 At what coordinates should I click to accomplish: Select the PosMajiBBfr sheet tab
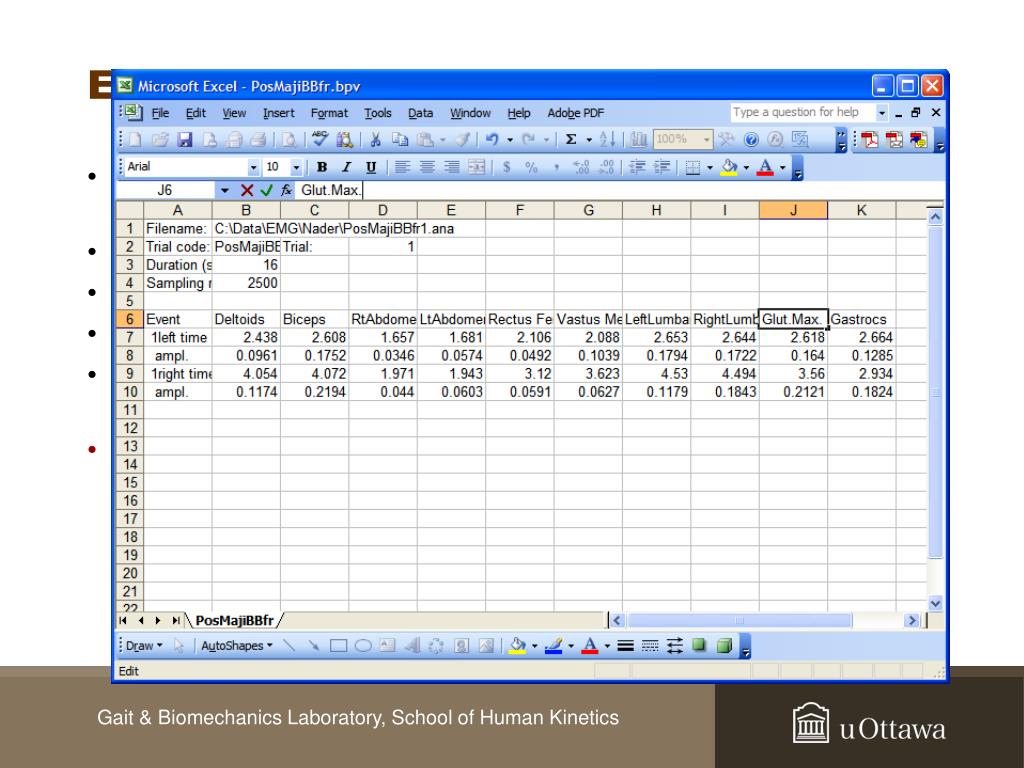[x=235, y=621]
